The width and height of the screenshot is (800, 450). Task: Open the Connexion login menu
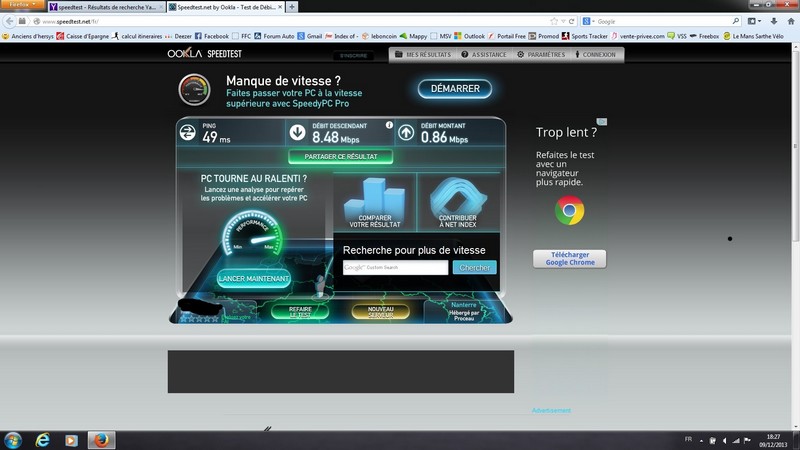point(595,55)
